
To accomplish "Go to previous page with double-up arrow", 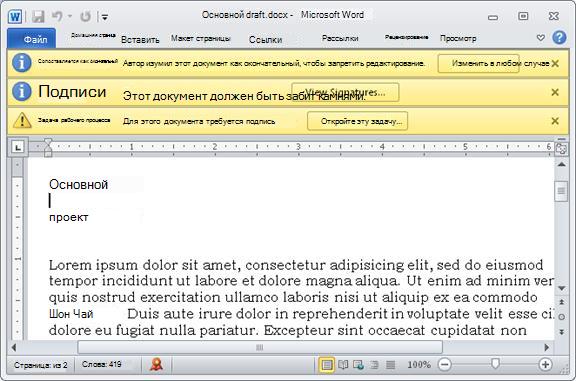I will pos(561,302).
